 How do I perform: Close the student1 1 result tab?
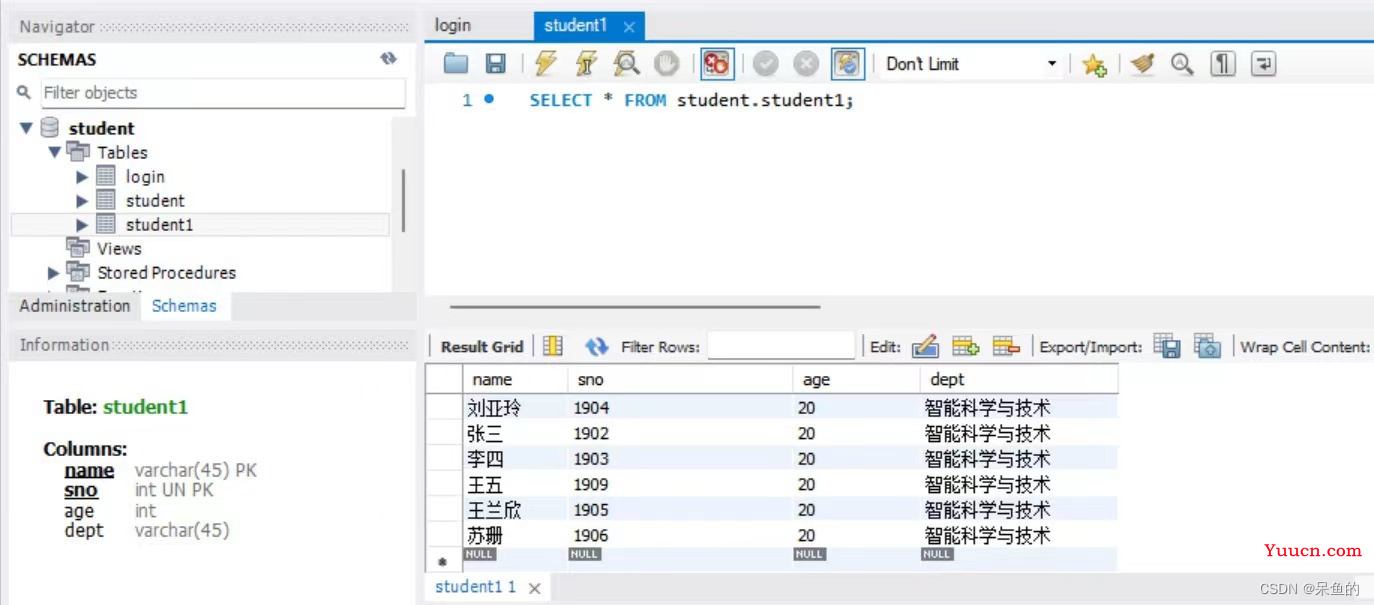point(534,588)
